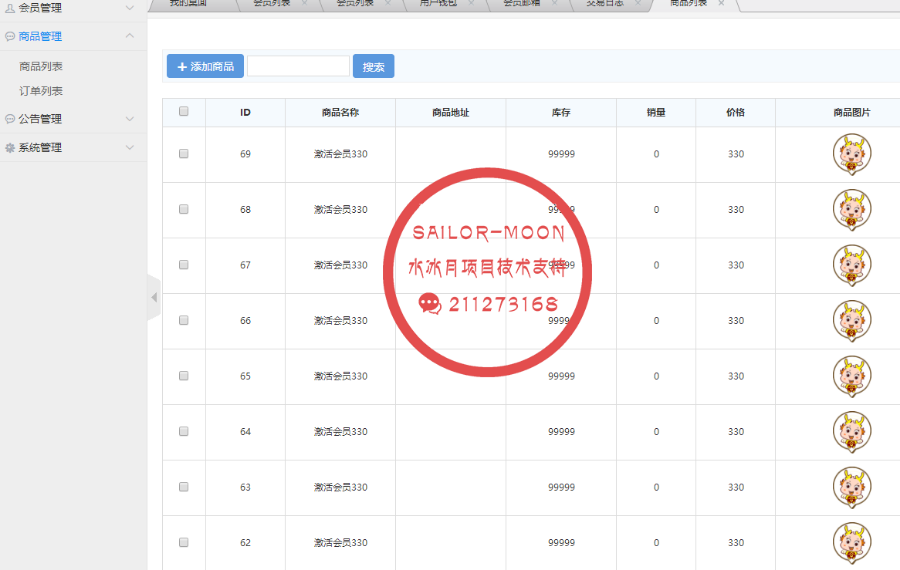Click product name 激活会员330 in row 62
Image resolution: width=900 pixels, height=570 pixels.
pyautogui.click(x=340, y=542)
